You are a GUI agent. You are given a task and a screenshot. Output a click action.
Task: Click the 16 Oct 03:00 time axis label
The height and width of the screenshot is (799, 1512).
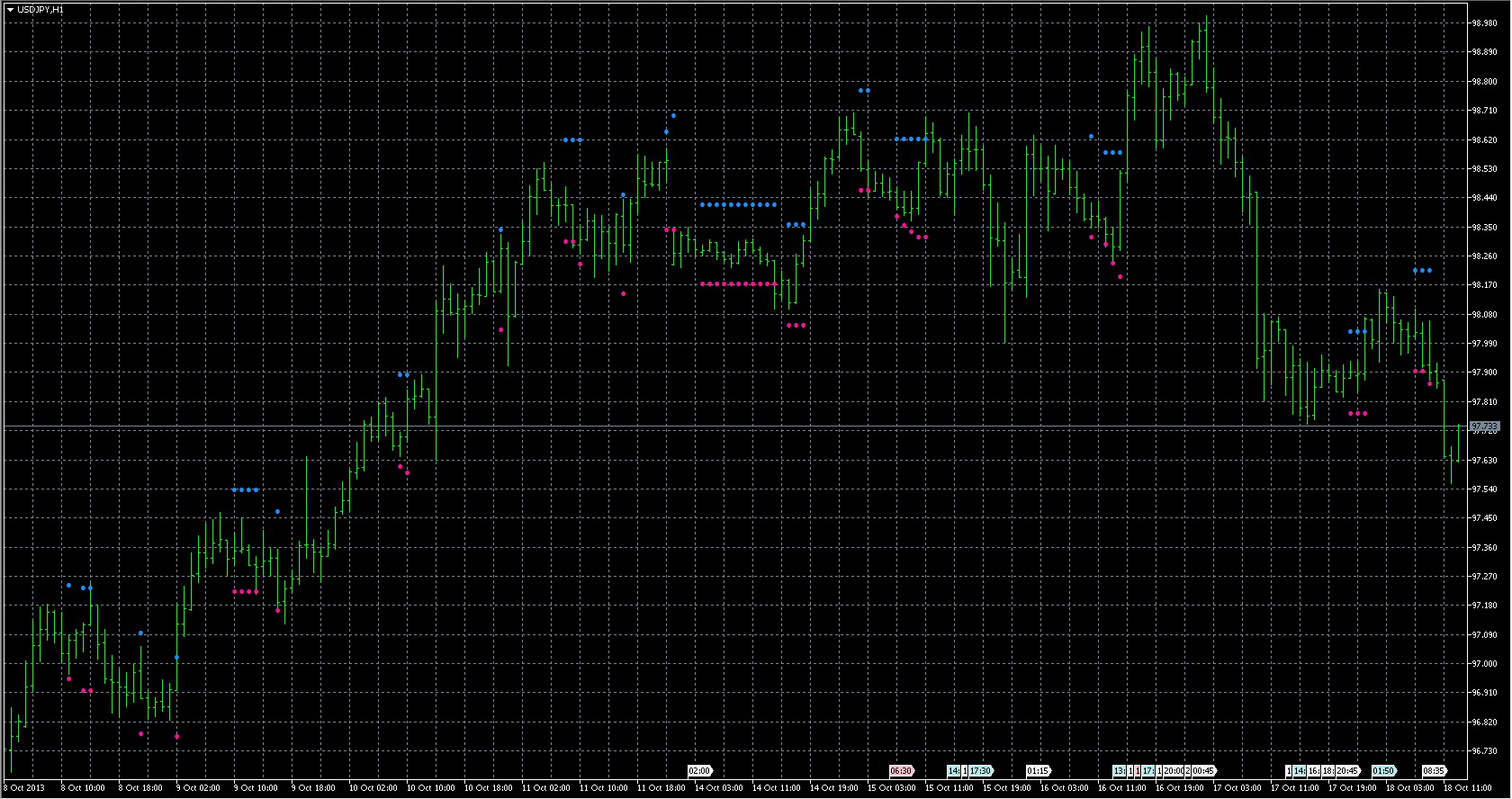point(1064,788)
